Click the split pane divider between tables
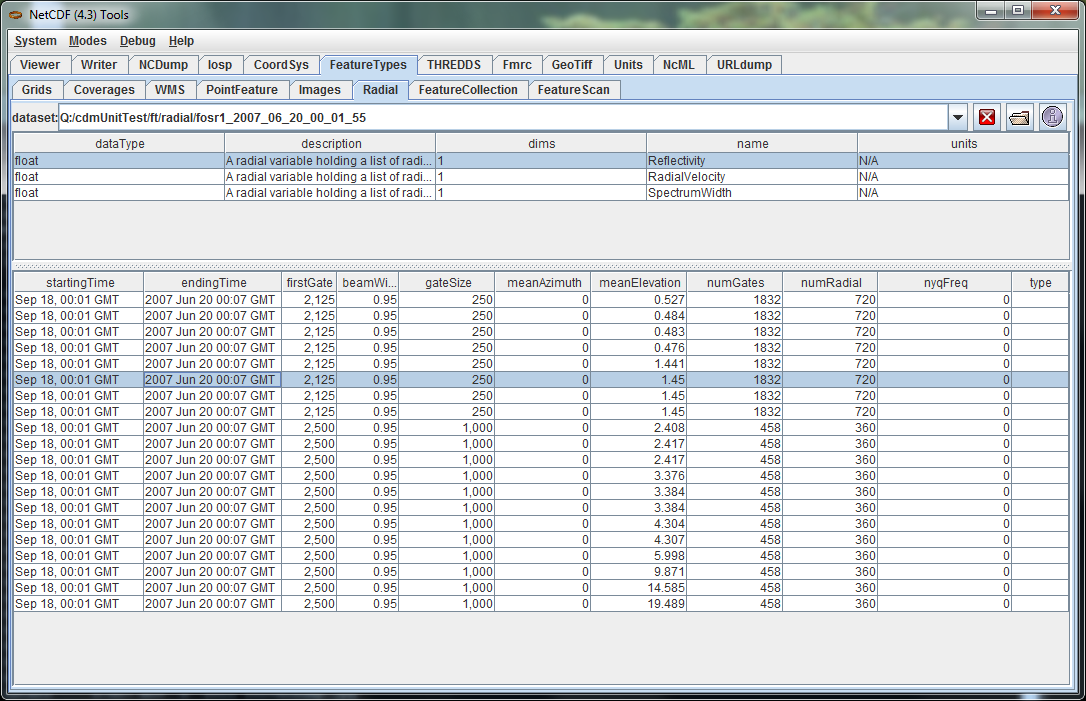 click(540, 266)
